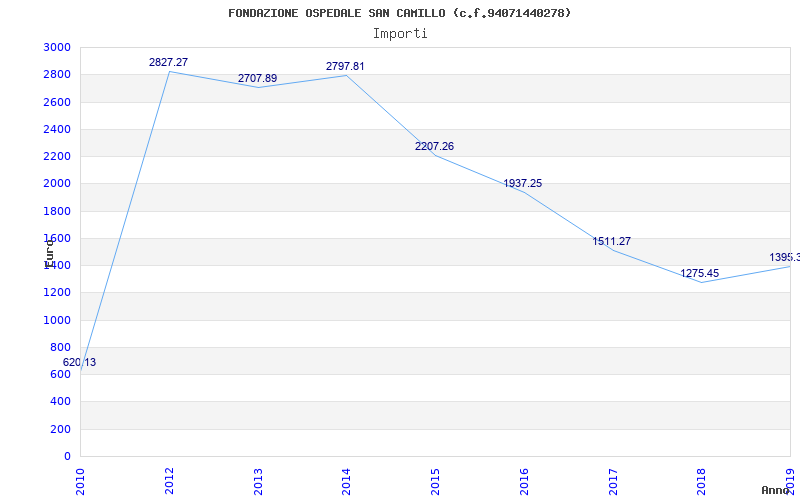Select the 2207.26 data label
The image size is (800, 500).
point(434,146)
